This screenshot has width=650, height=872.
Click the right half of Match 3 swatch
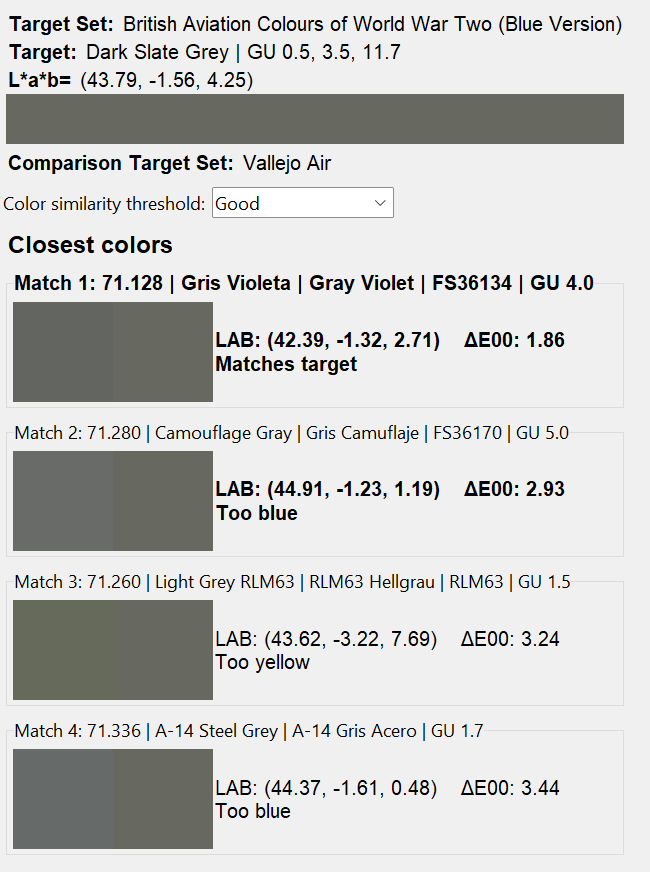click(163, 650)
